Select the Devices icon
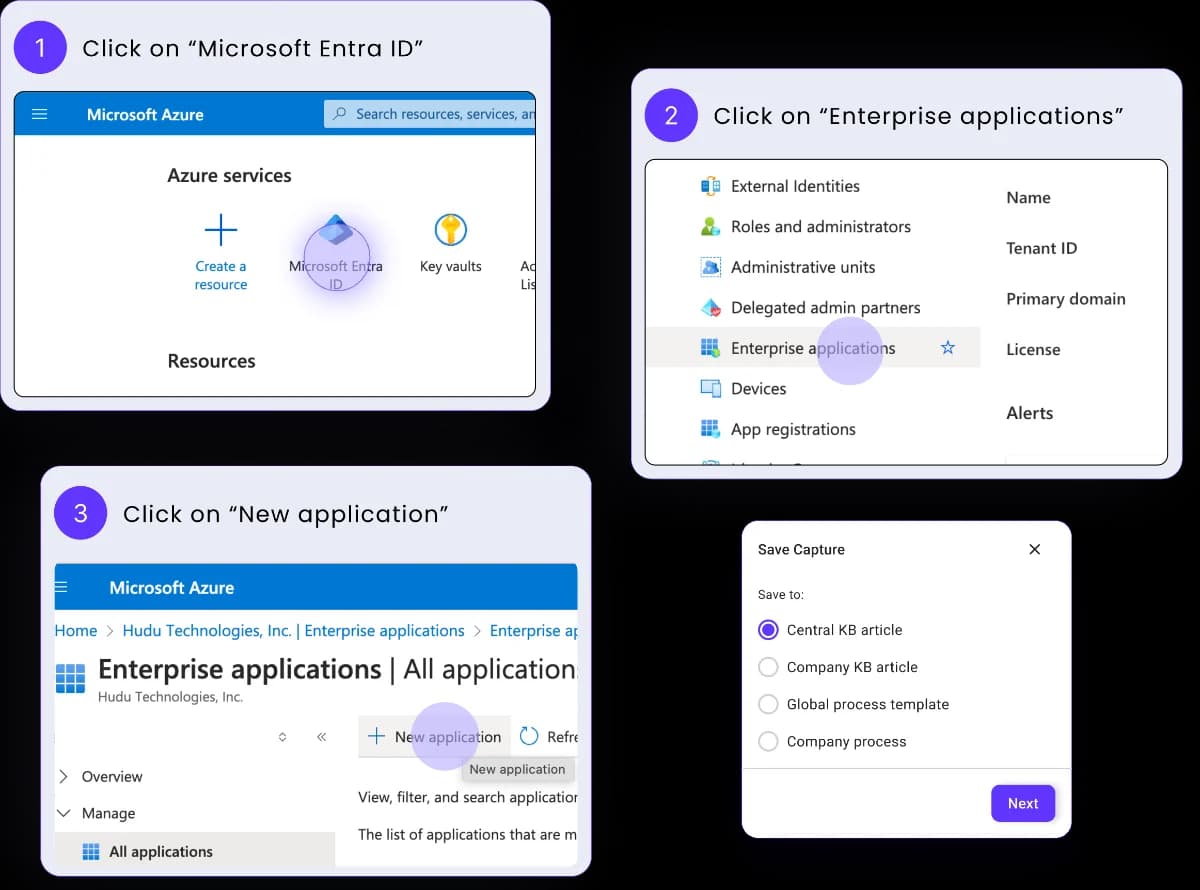The width and height of the screenshot is (1200, 890). click(x=711, y=389)
